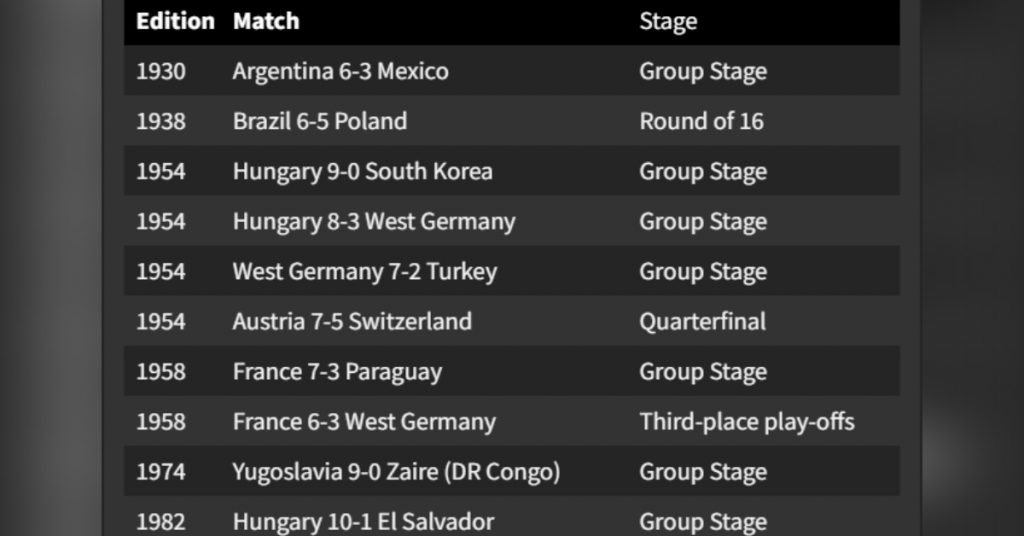Click Hungary 10-1 El Salvador match
The height and width of the screenshot is (536, 1024).
363,522
